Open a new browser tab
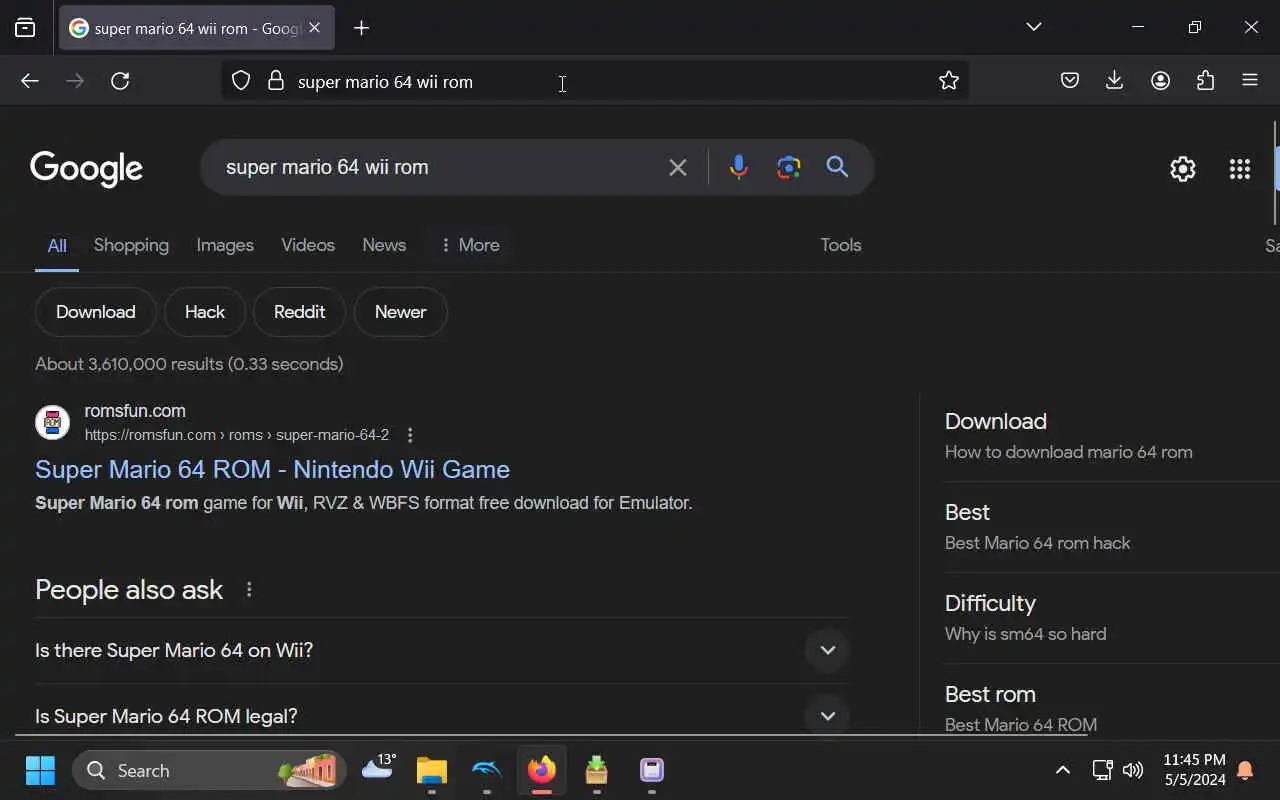 point(361,28)
